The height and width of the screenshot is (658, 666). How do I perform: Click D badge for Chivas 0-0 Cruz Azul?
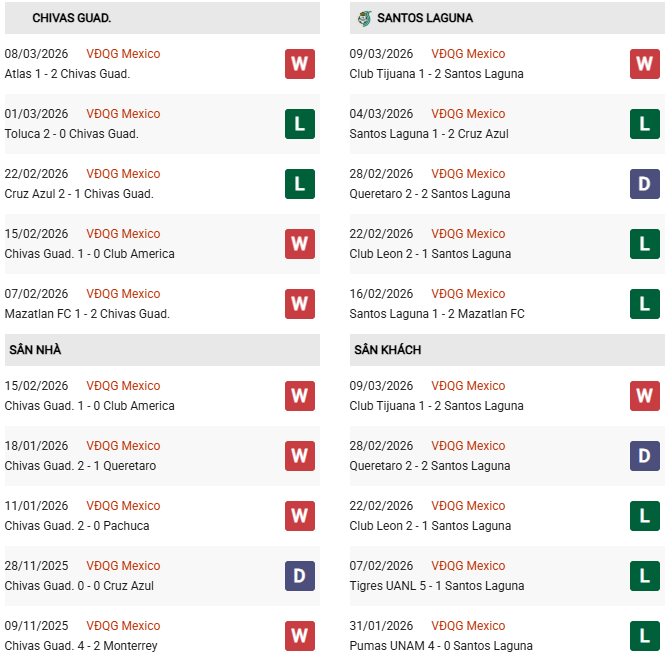click(x=300, y=576)
